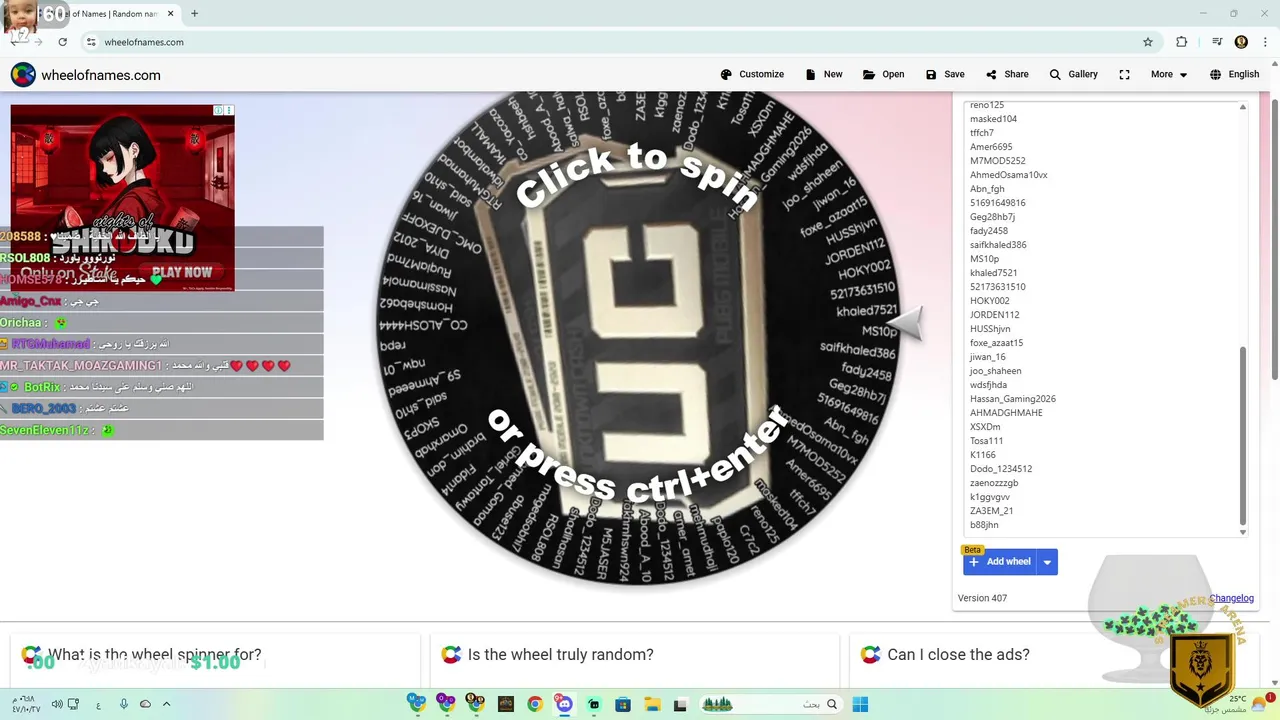
Task: Open the Chrome three-dot menu
Action: tap(1264, 42)
